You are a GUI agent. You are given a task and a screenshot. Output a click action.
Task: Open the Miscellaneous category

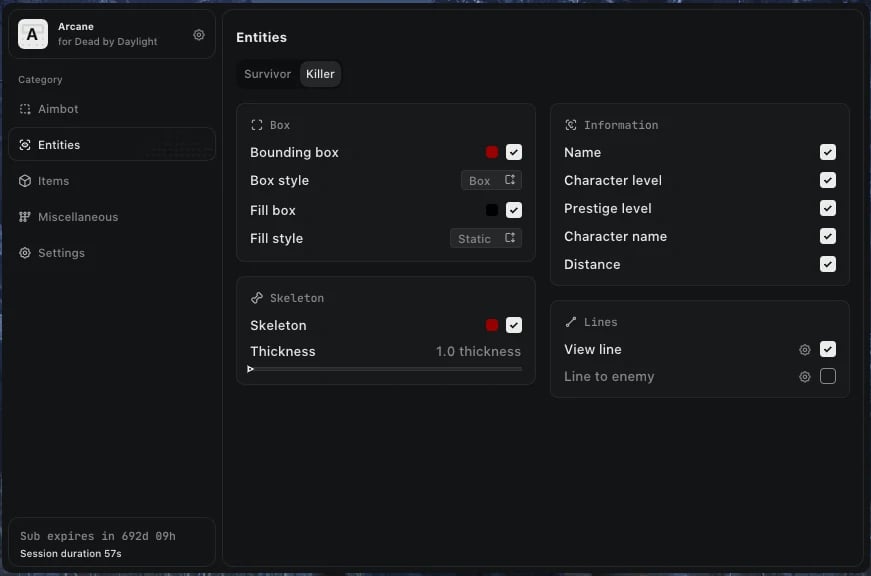(78, 217)
